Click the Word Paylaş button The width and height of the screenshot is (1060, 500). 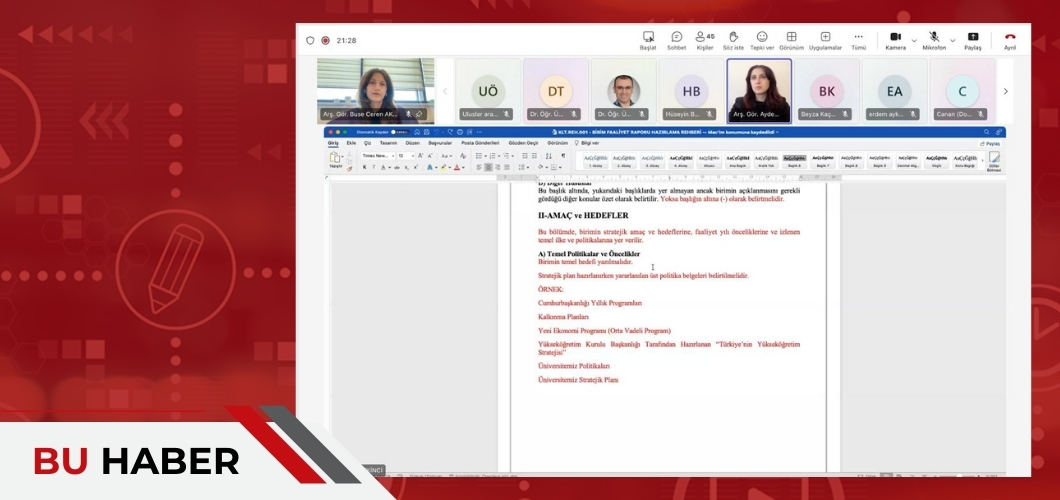[x=990, y=143]
